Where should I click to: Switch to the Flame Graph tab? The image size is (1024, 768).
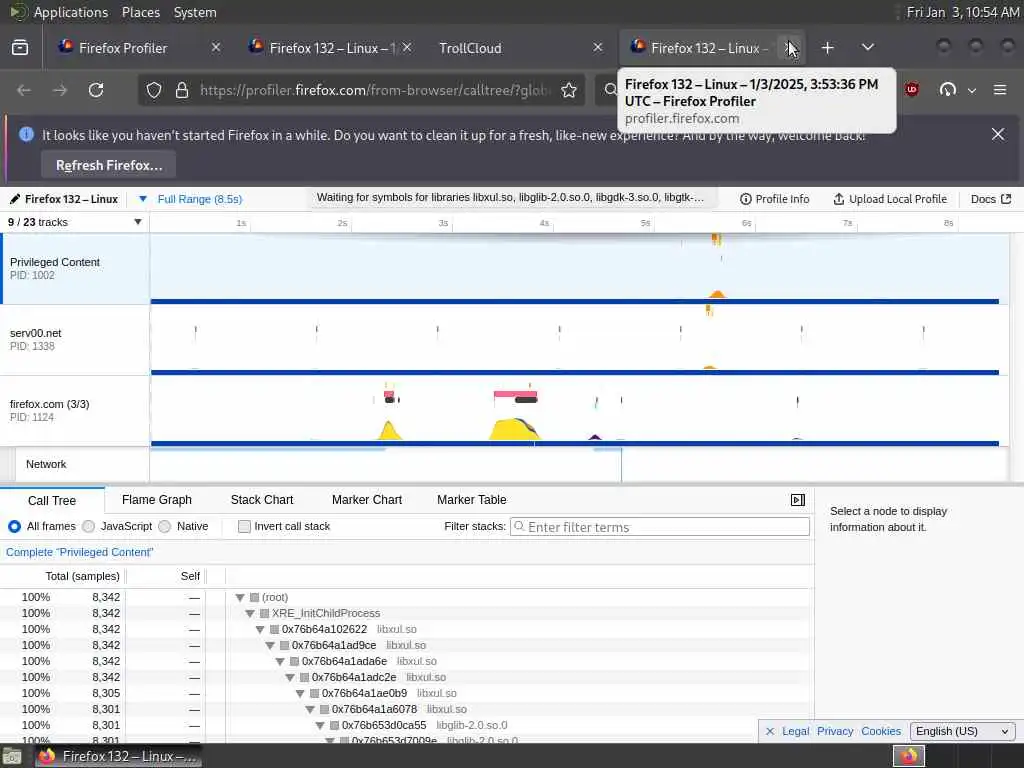[x=157, y=500]
